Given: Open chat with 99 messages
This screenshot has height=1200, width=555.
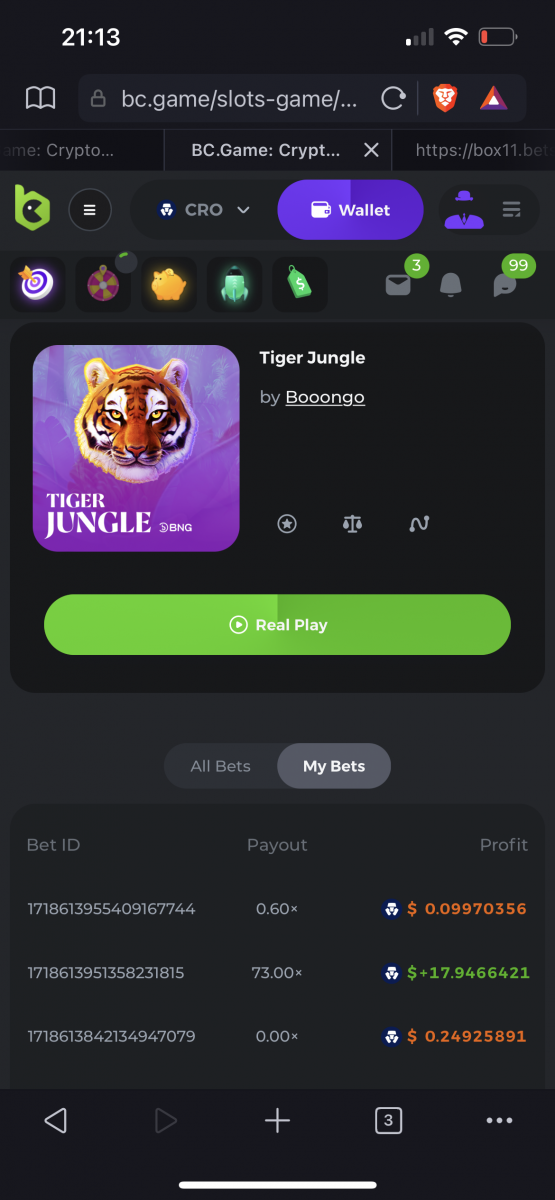Looking at the screenshot, I should tap(505, 285).
